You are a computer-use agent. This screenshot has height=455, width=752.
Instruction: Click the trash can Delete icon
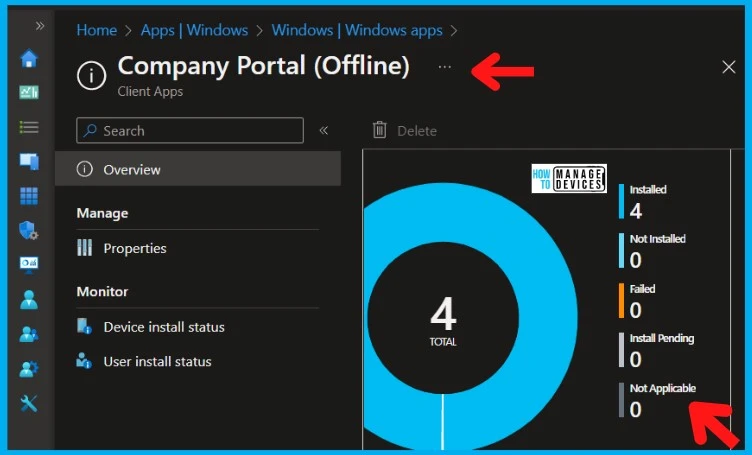[379, 130]
